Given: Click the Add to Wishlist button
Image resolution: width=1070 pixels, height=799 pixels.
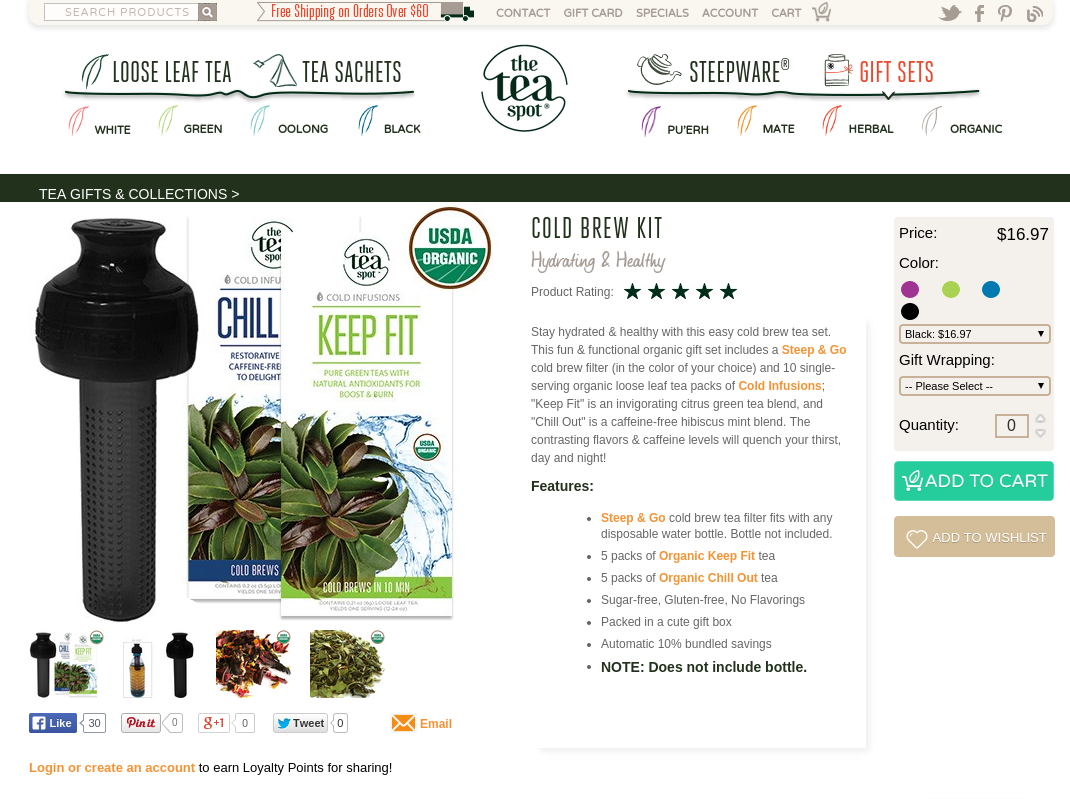Looking at the screenshot, I should (x=974, y=537).
